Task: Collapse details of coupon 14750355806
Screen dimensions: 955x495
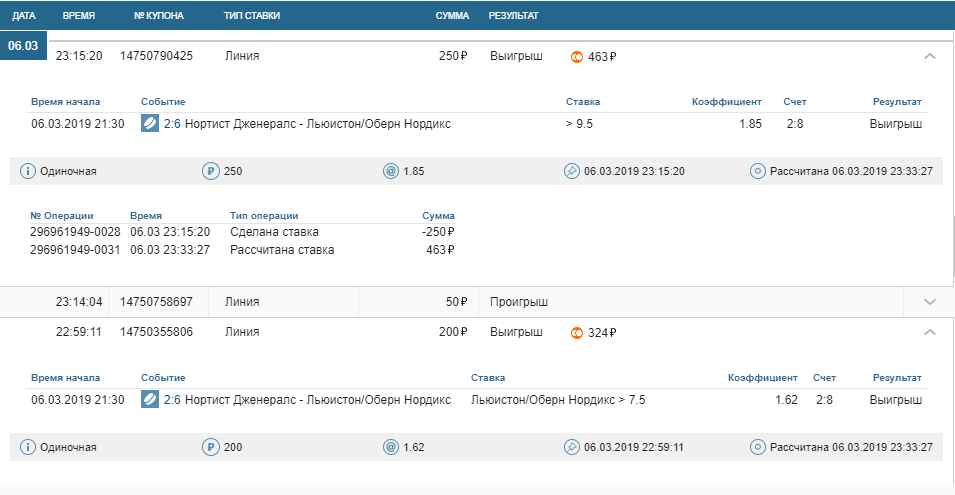Action: click(x=930, y=332)
